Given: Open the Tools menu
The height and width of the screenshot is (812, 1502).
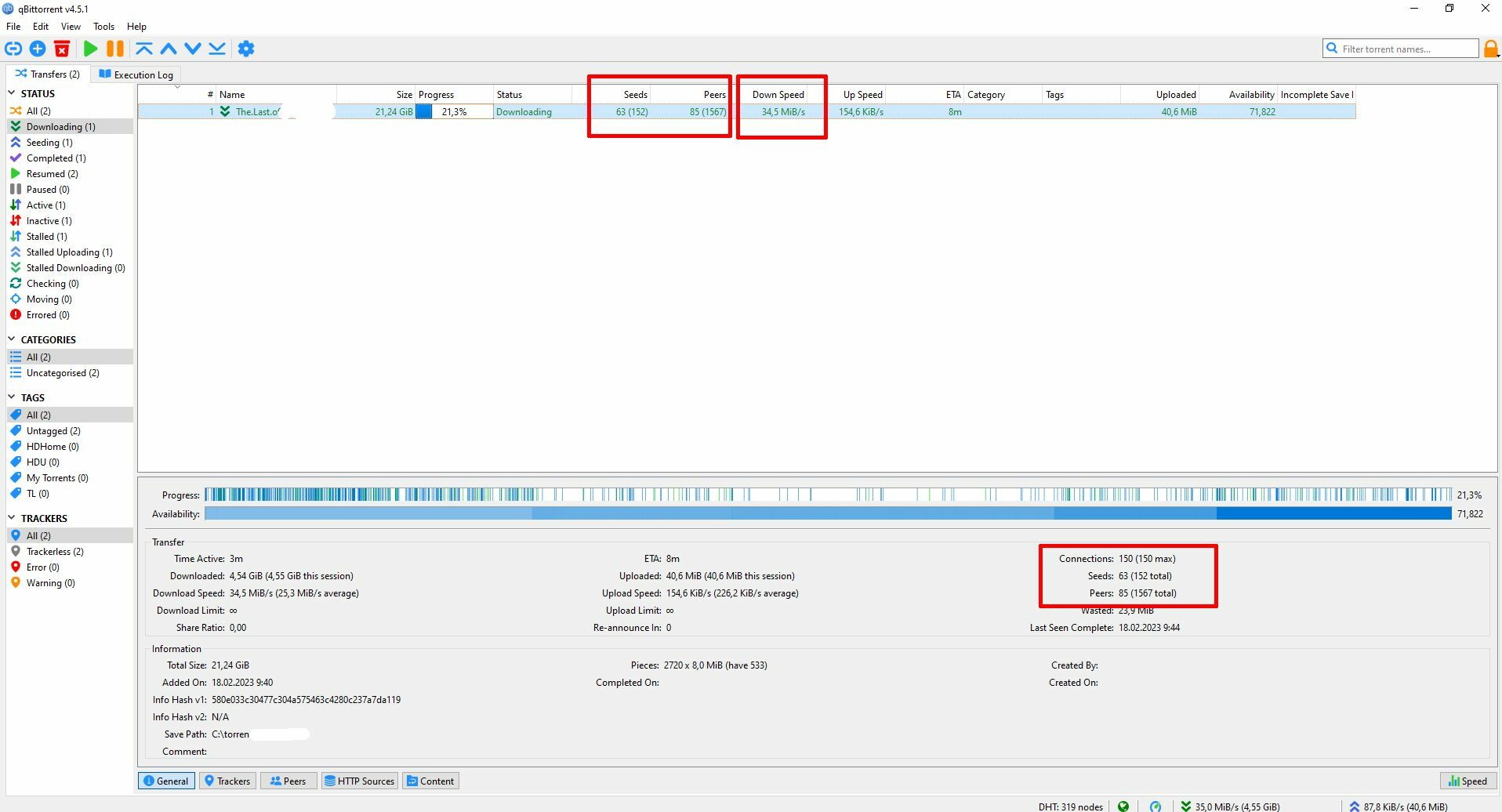Looking at the screenshot, I should tap(103, 26).
